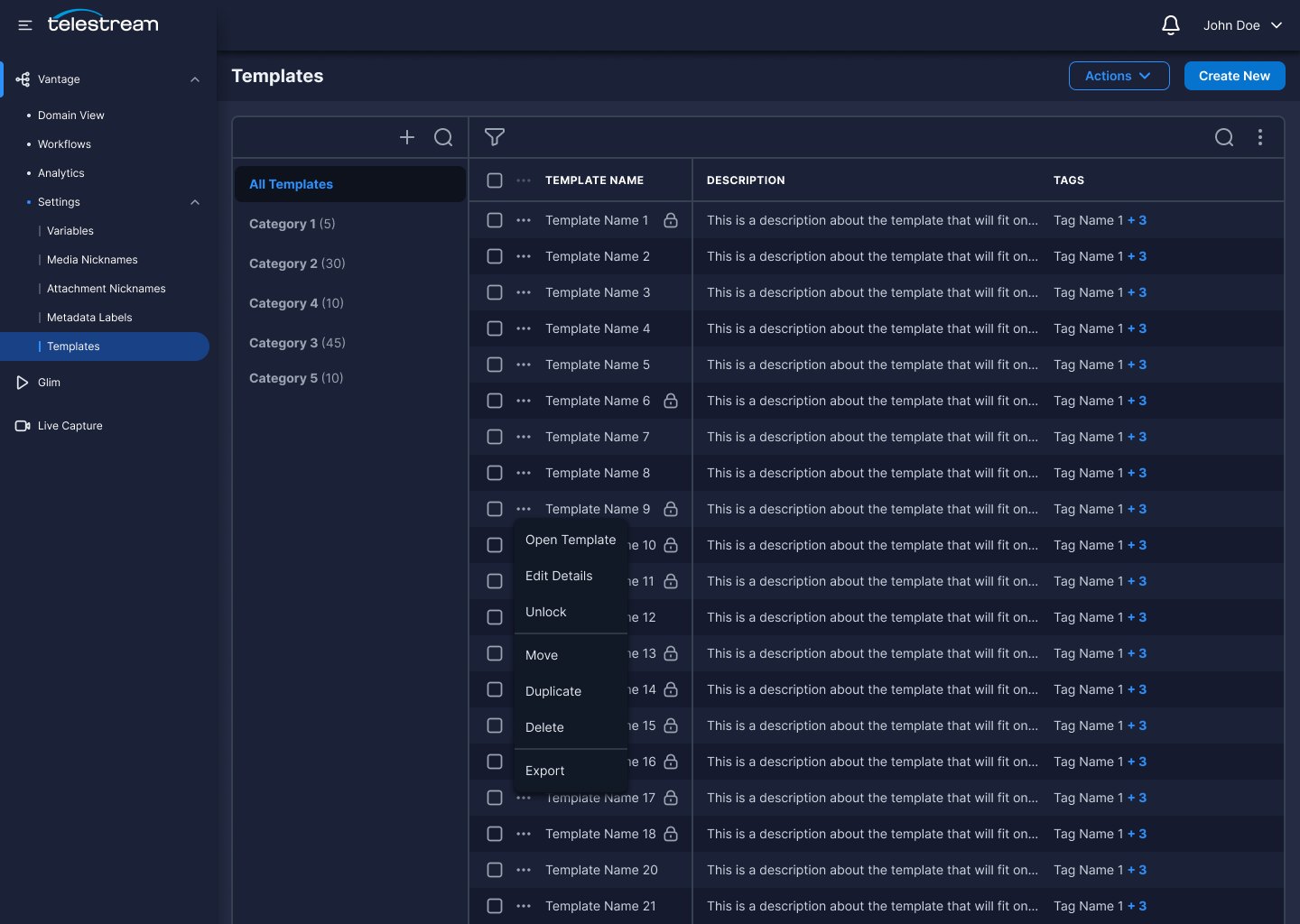Open Domain View in the sidebar
The height and width of the screenshot is (924, 1300).
71,115
